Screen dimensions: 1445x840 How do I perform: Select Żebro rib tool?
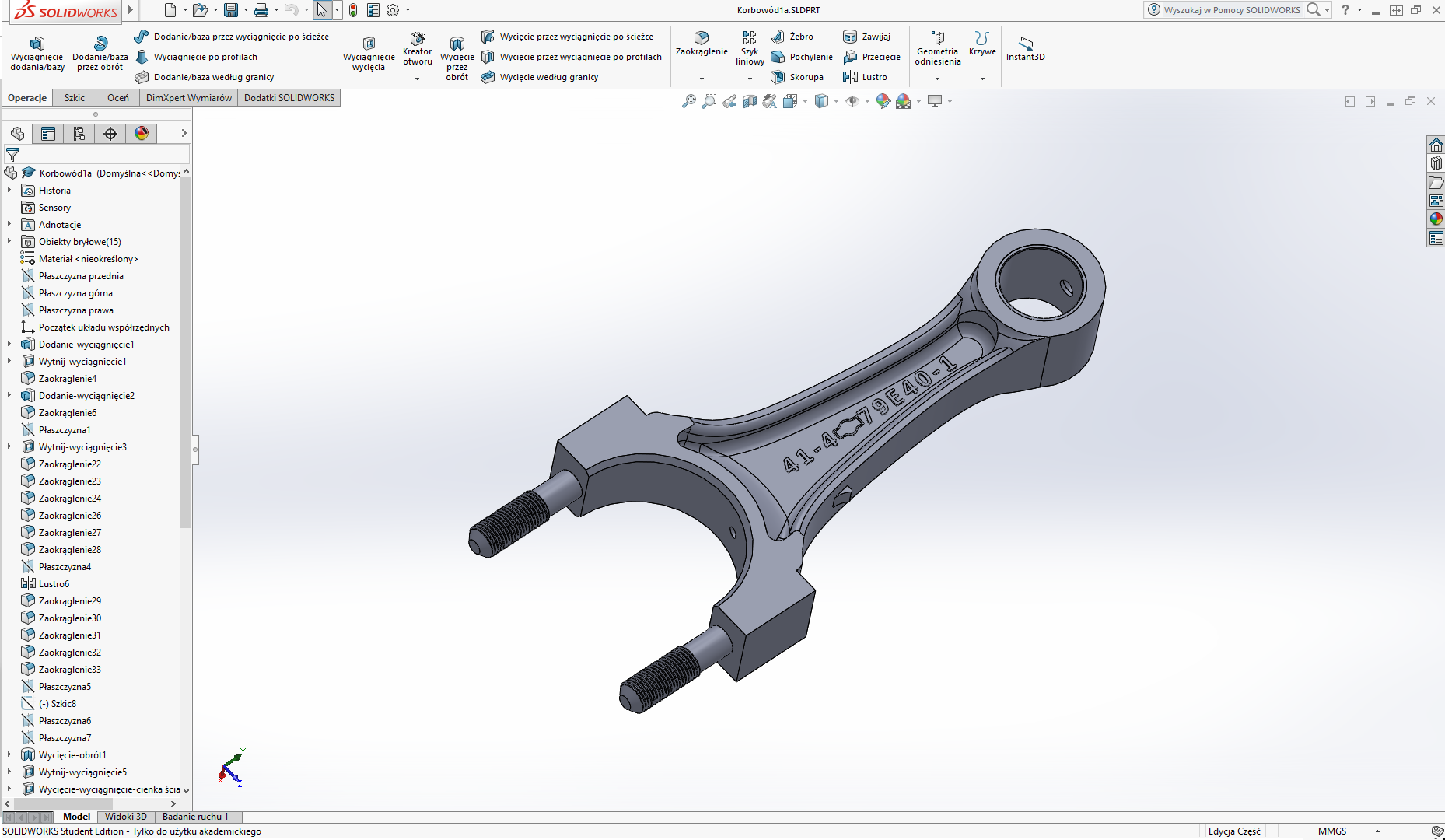point(792,37)
